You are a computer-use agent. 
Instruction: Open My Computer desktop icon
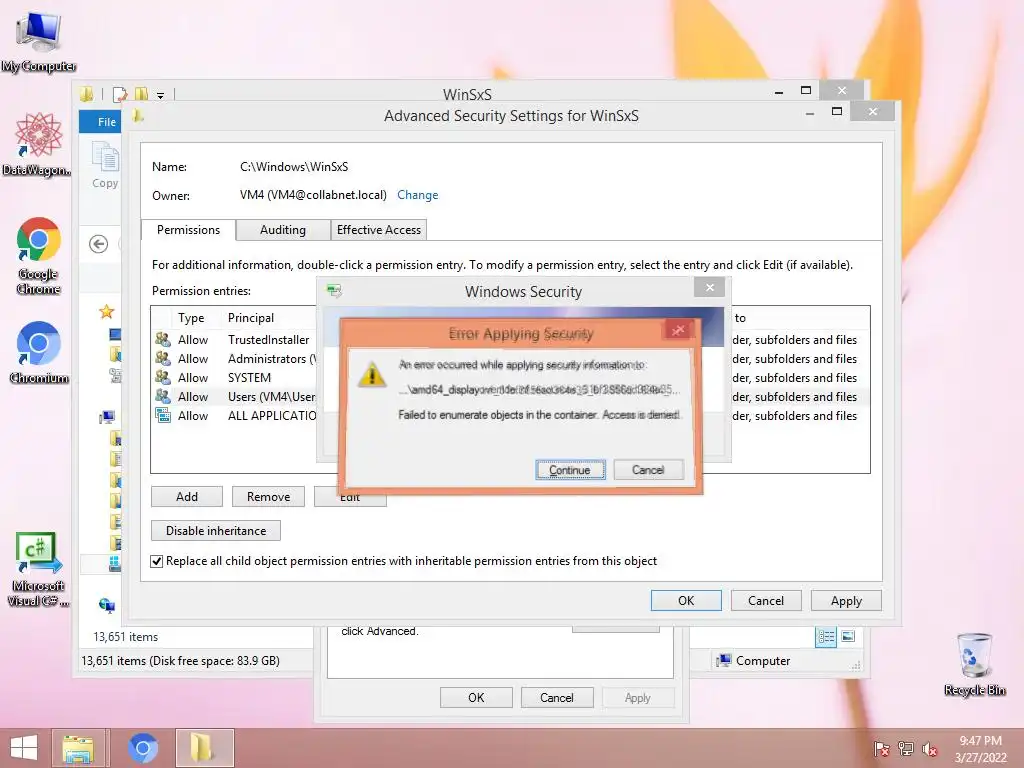39,42
